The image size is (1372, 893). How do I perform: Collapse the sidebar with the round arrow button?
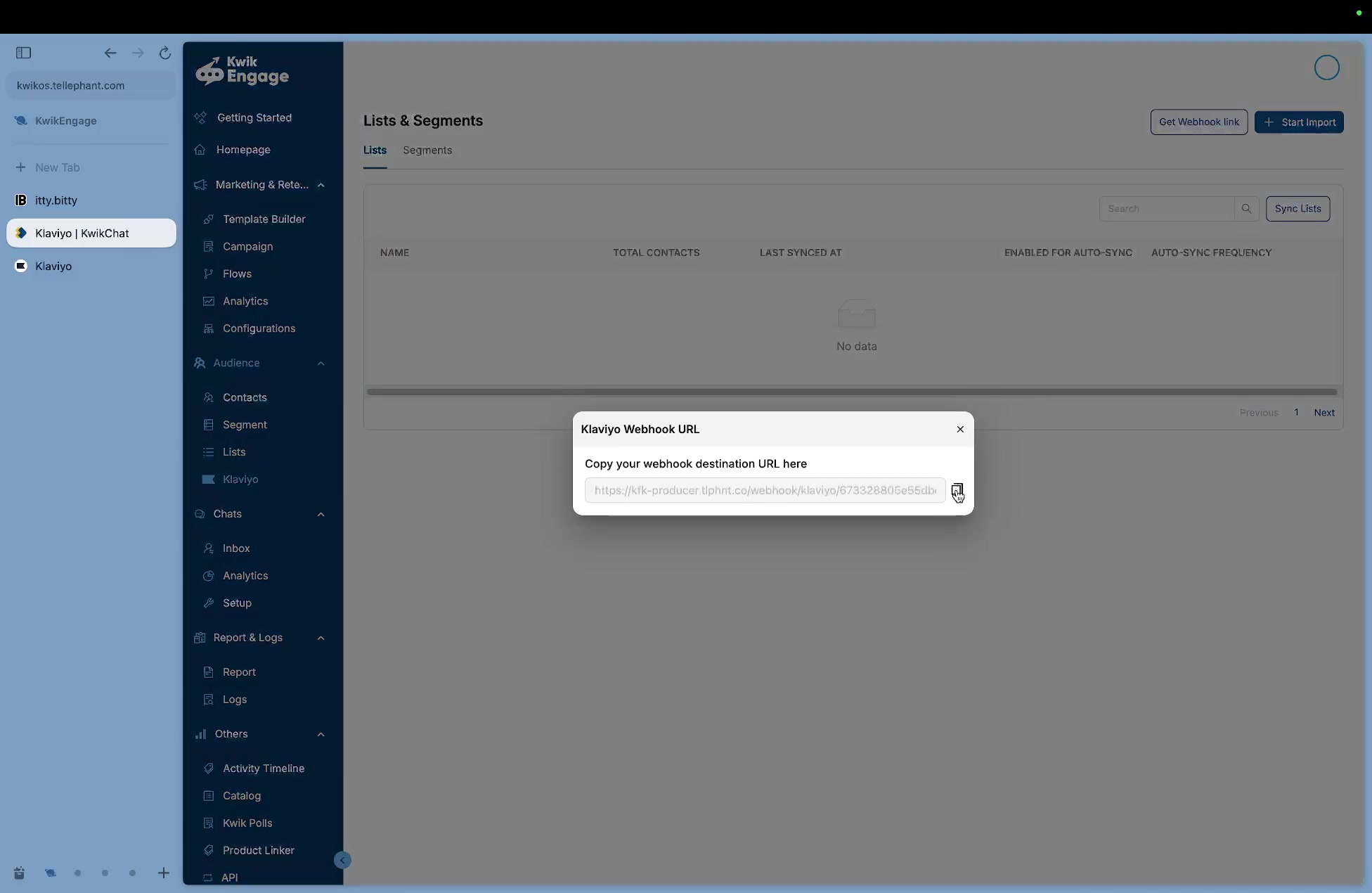(342, 860)
